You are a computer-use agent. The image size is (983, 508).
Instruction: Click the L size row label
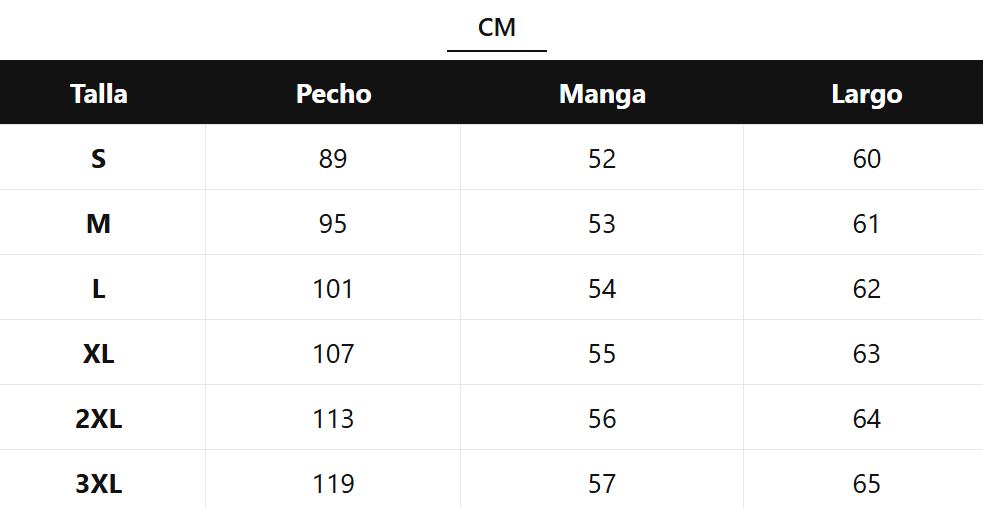click(x=99, y=289)
